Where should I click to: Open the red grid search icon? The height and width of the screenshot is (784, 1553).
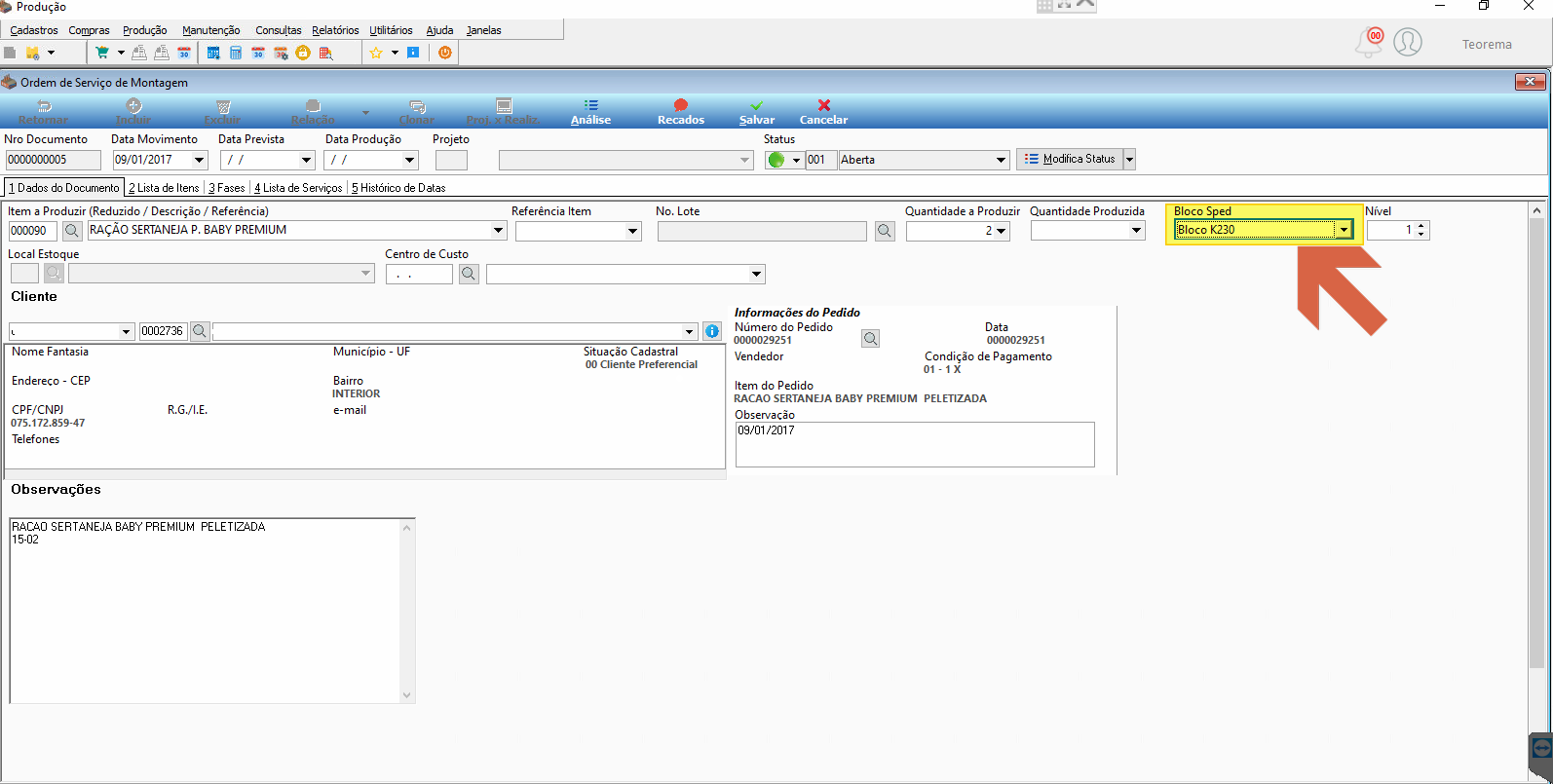coord(325,53)
